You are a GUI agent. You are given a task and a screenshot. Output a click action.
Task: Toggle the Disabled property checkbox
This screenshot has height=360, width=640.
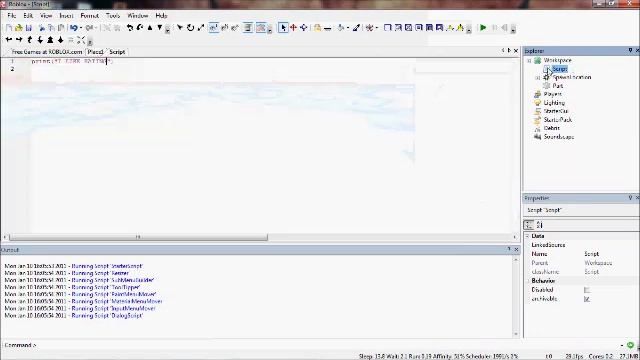coord(587,290)
